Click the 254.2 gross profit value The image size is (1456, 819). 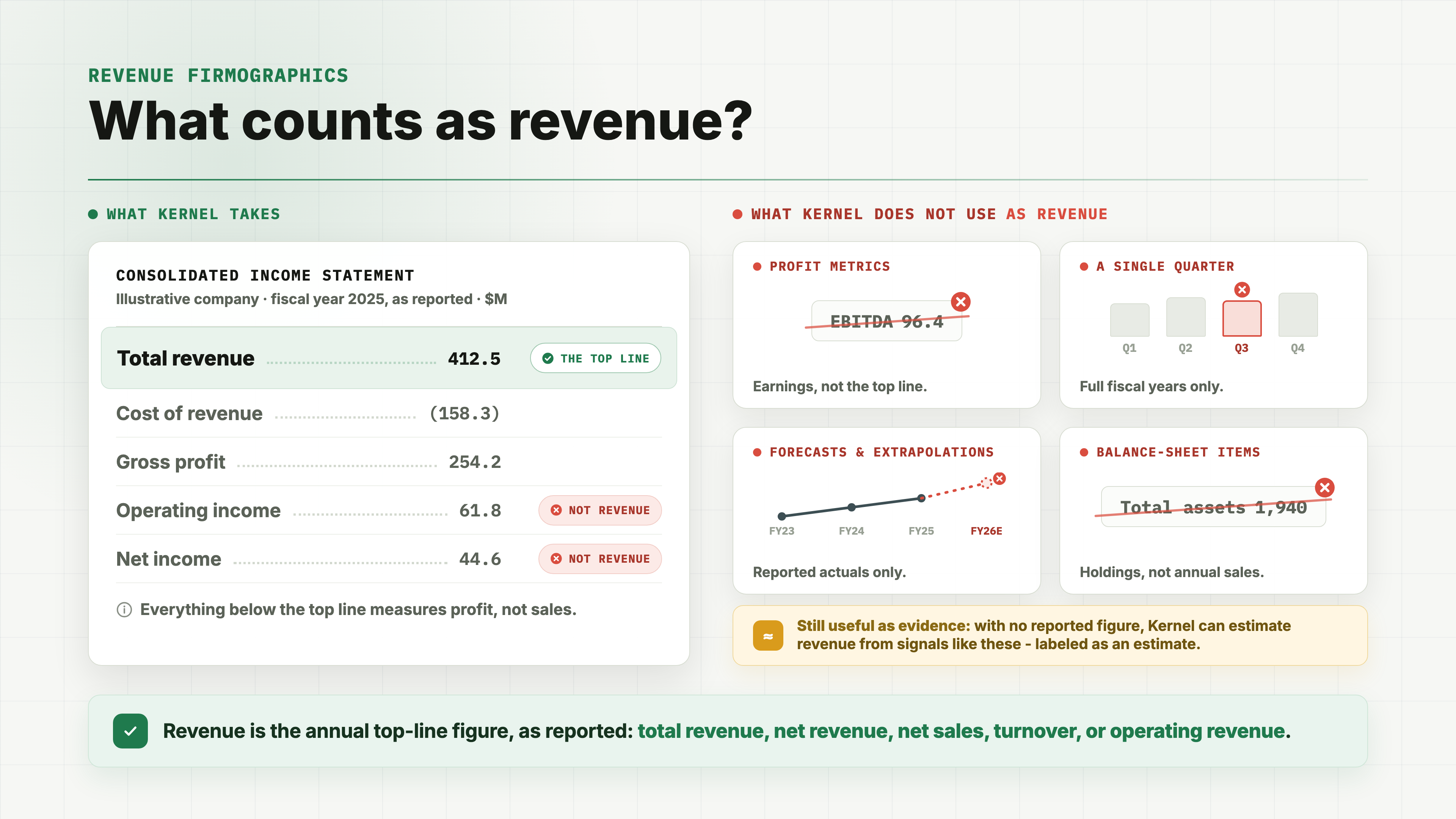(x=475, y=462)
